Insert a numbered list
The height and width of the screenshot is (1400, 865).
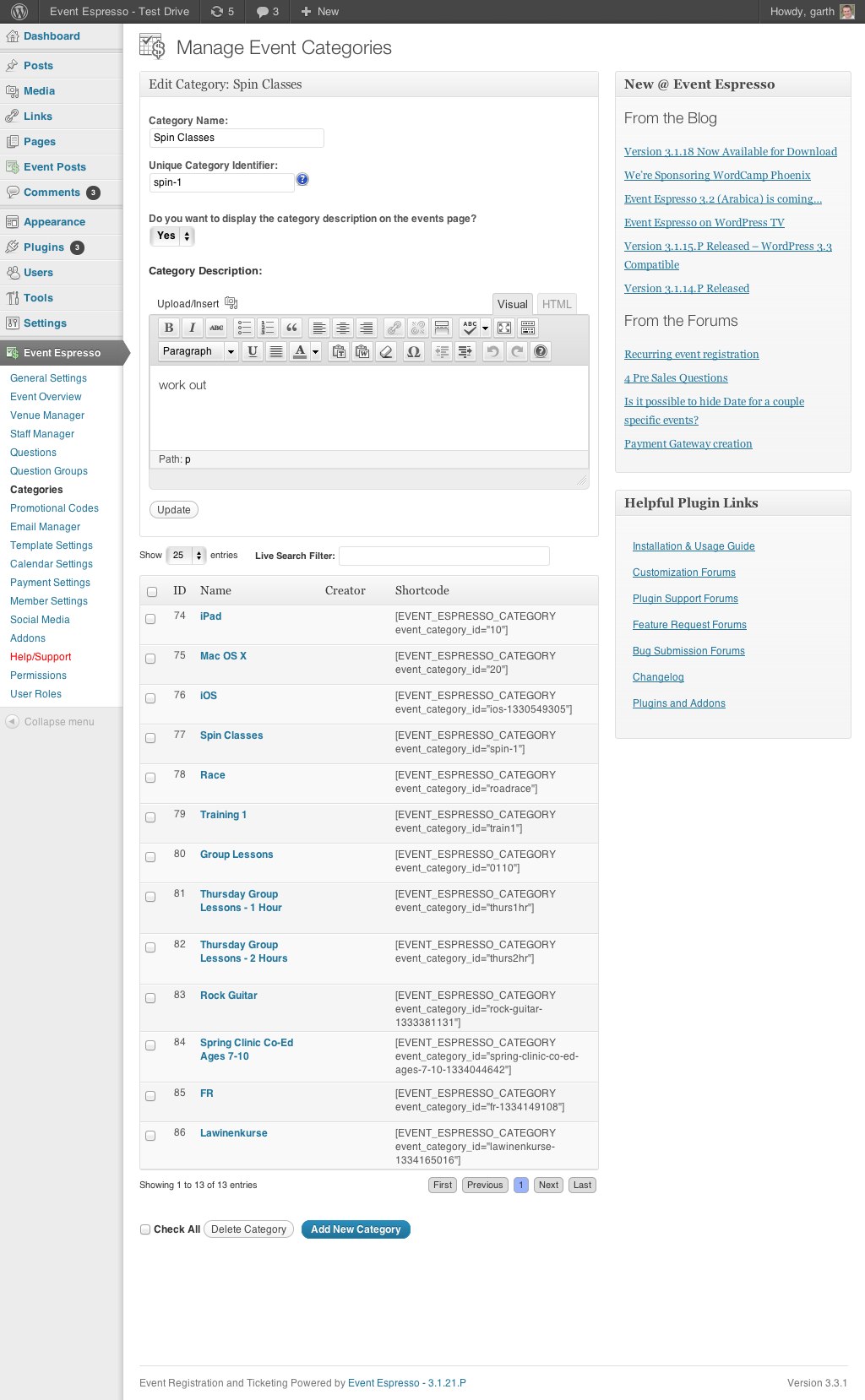(x=268, y=328)
